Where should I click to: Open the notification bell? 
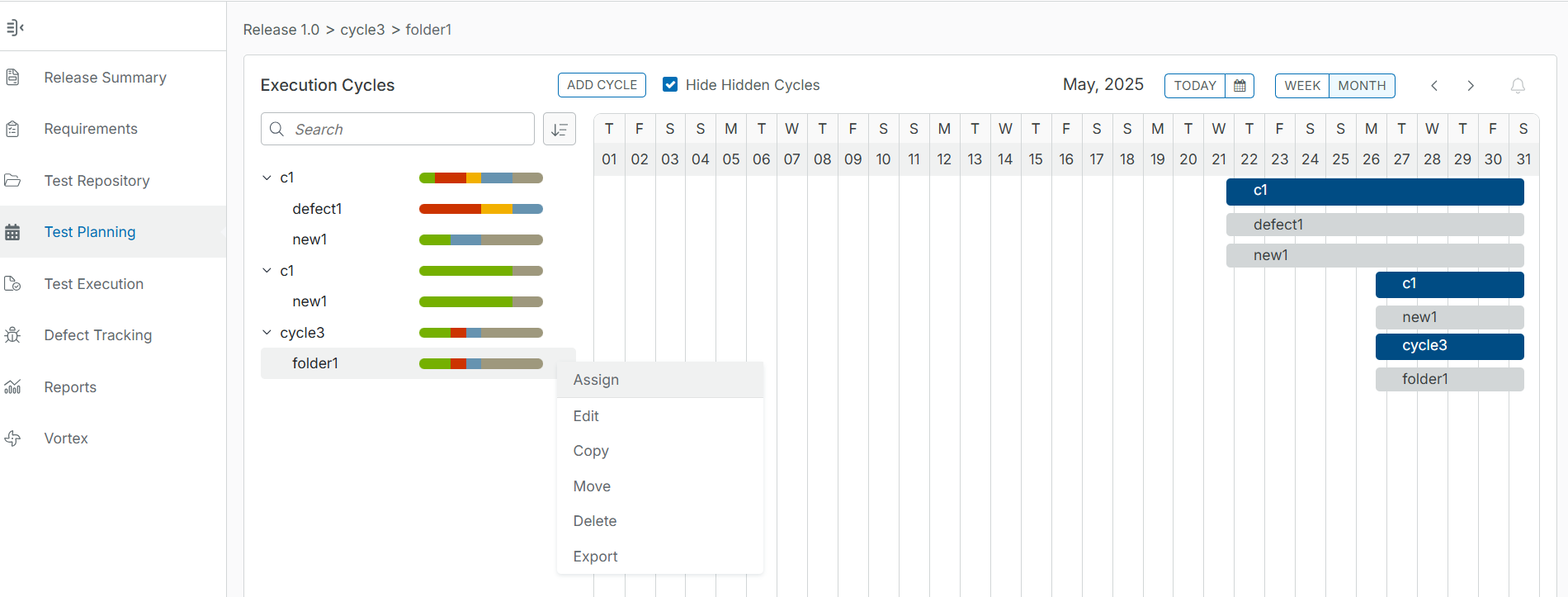click(x=1518, y=86)
